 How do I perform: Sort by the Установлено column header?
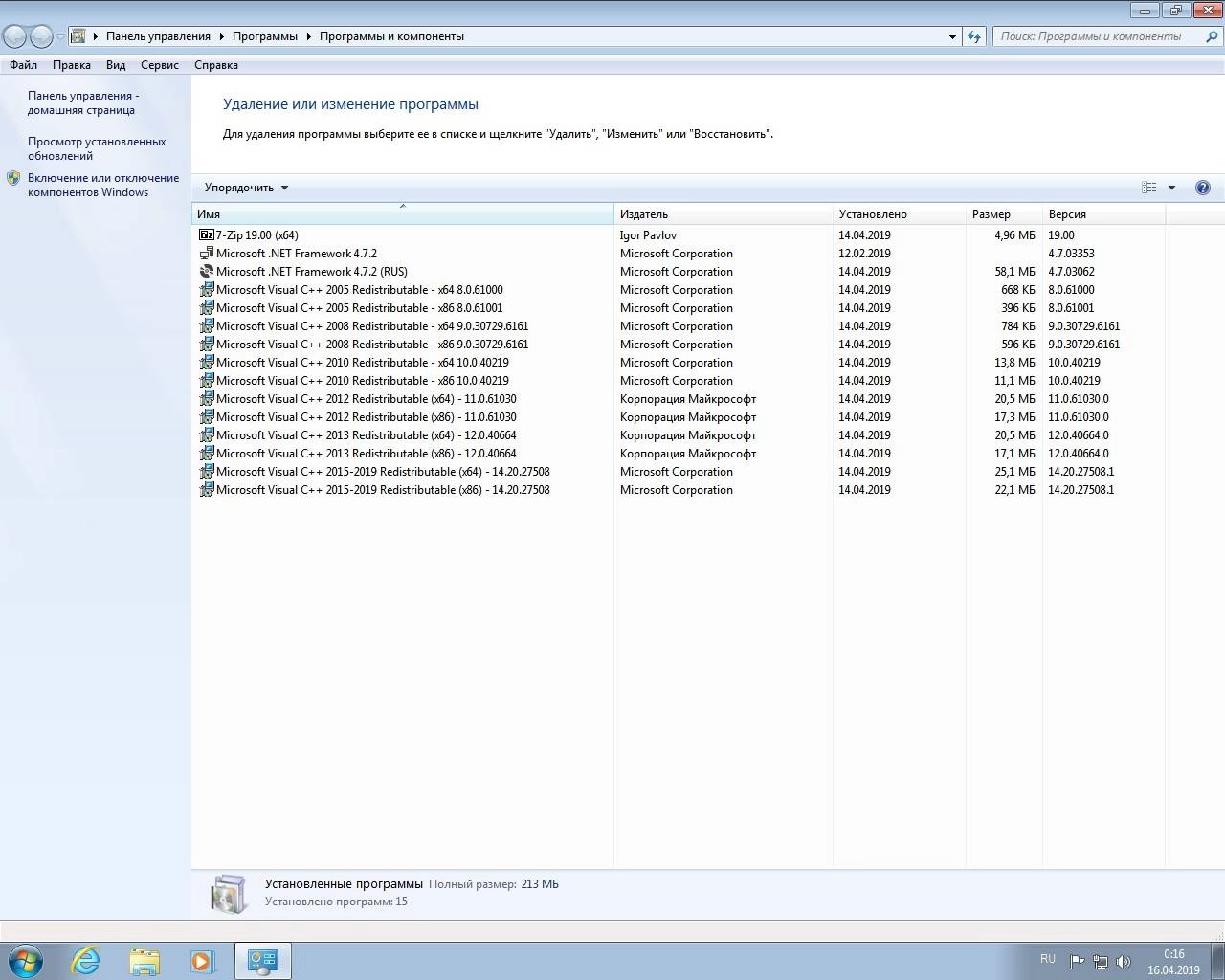click(x=900, y=214)
